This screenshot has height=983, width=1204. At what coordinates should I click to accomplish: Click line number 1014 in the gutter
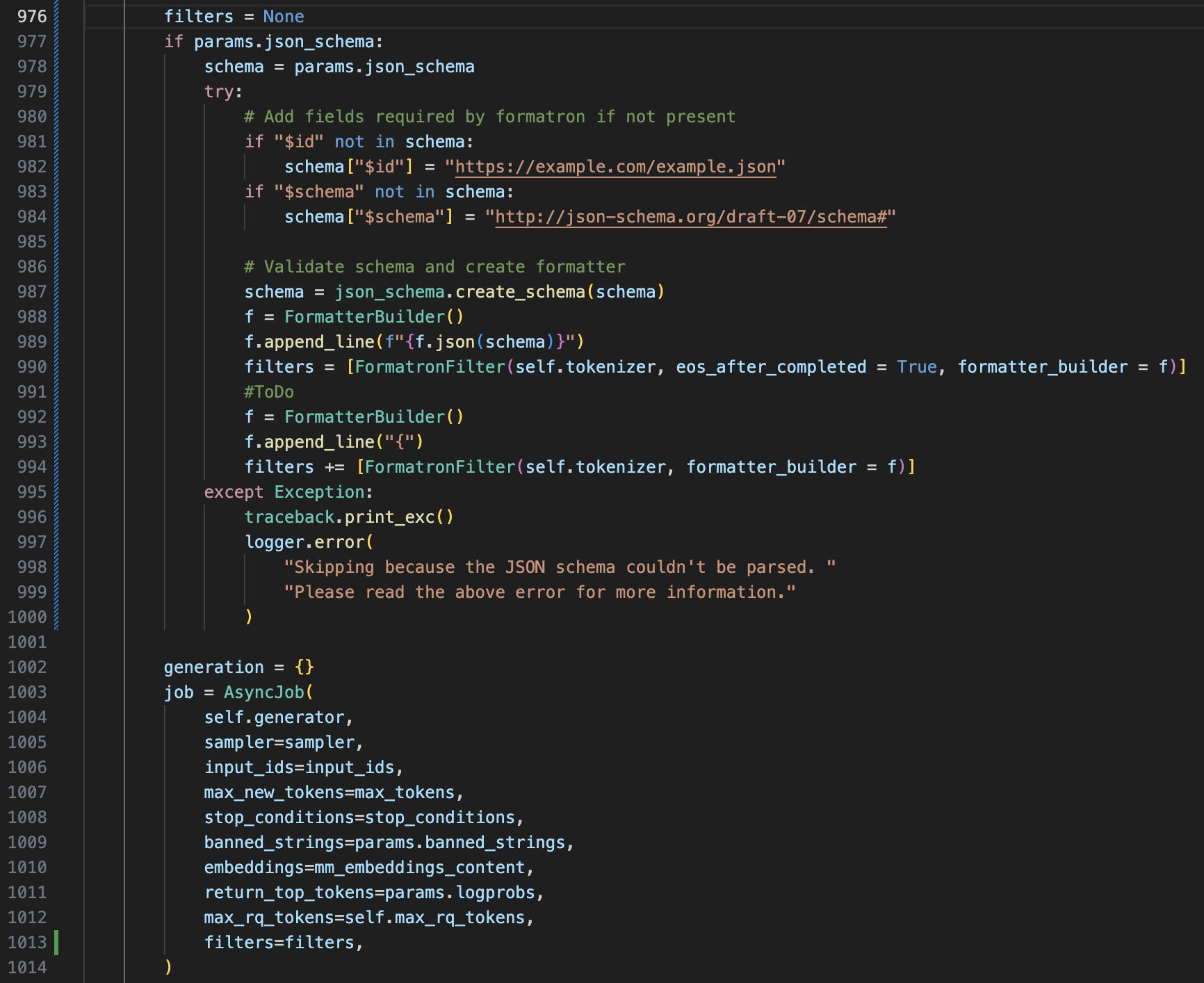27,968
